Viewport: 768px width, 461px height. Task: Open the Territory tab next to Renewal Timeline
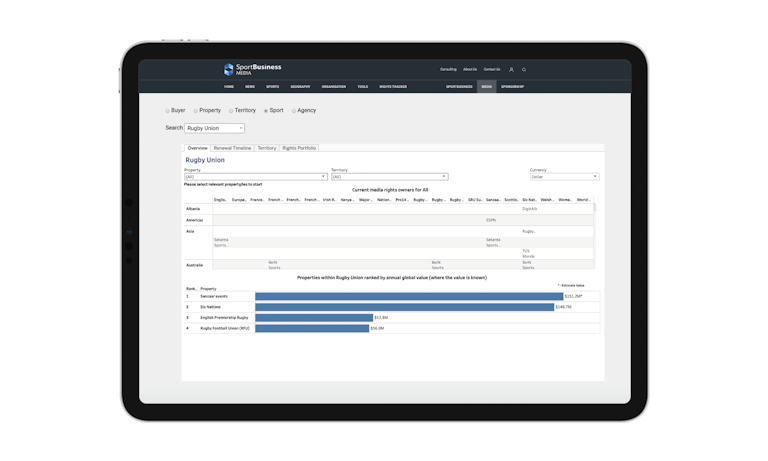[266, 148]
